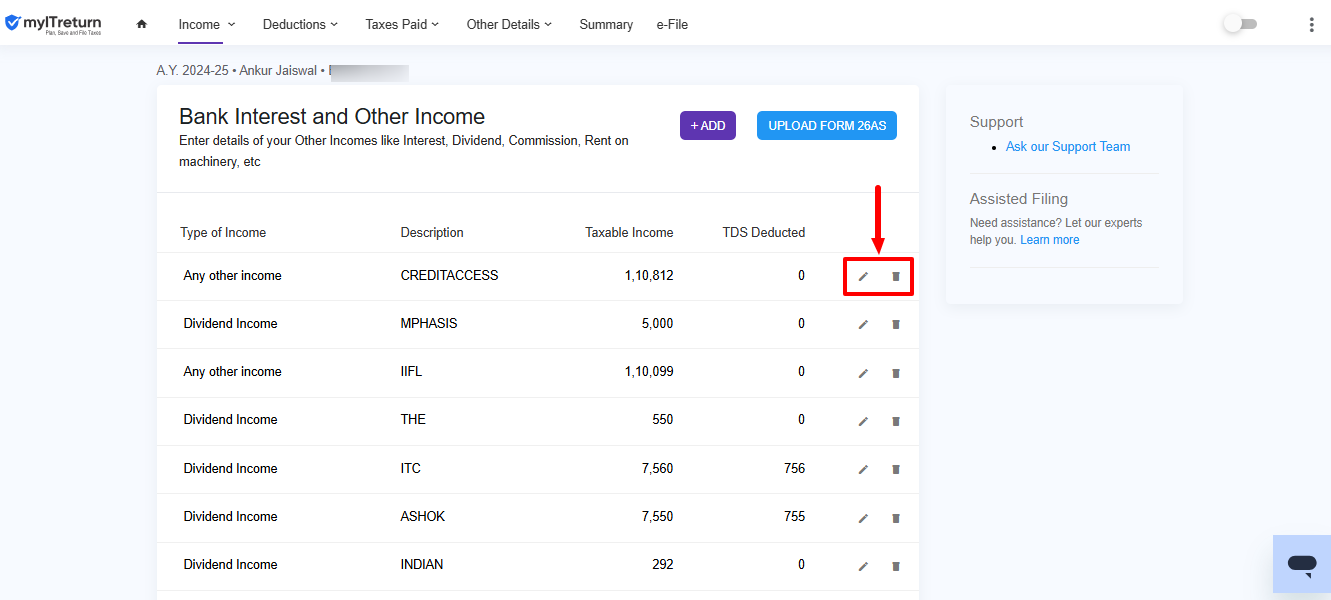Delete the IIFL income entry

pos(896,373)
